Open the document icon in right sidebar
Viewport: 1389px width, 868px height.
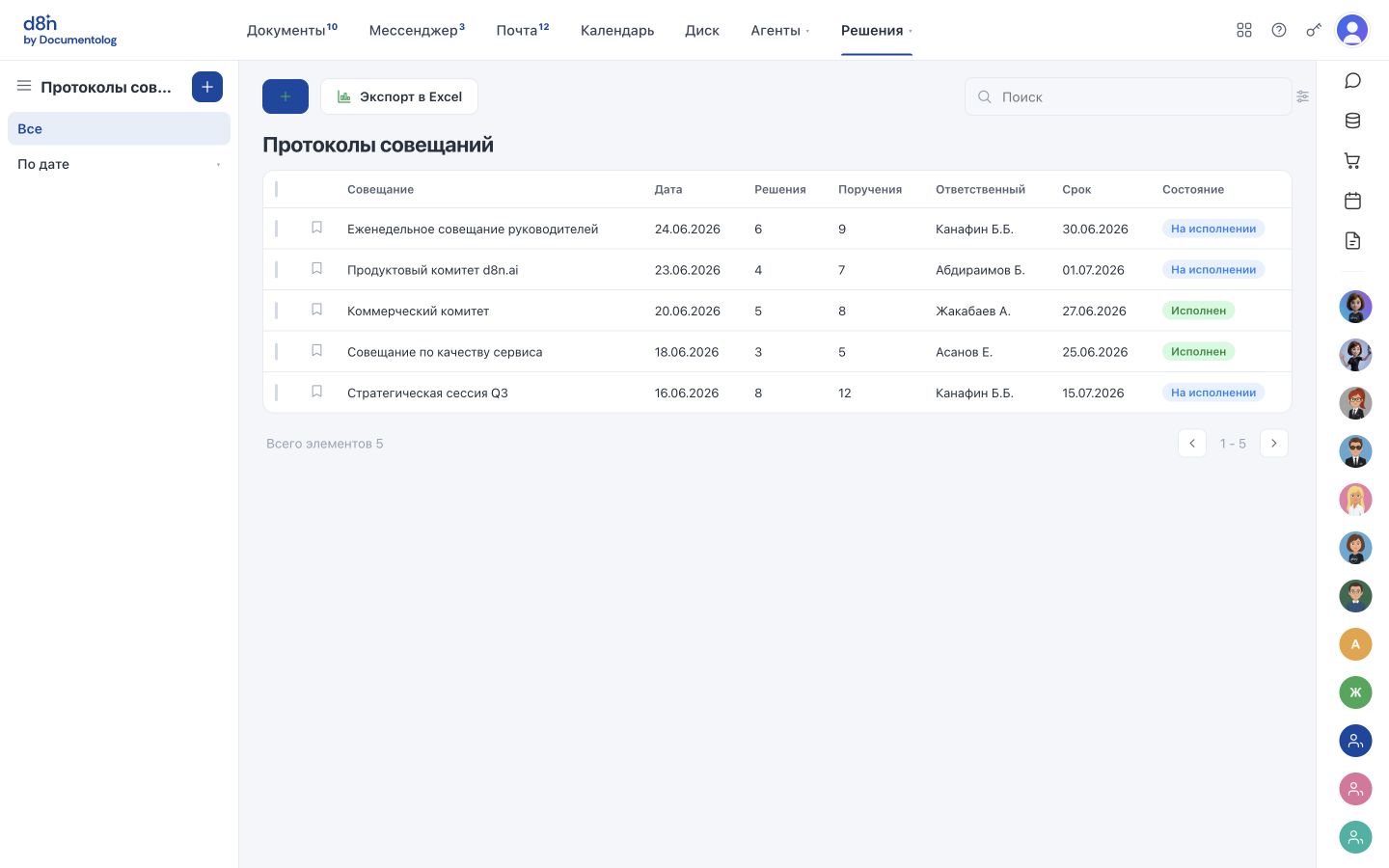(1353, 241)
